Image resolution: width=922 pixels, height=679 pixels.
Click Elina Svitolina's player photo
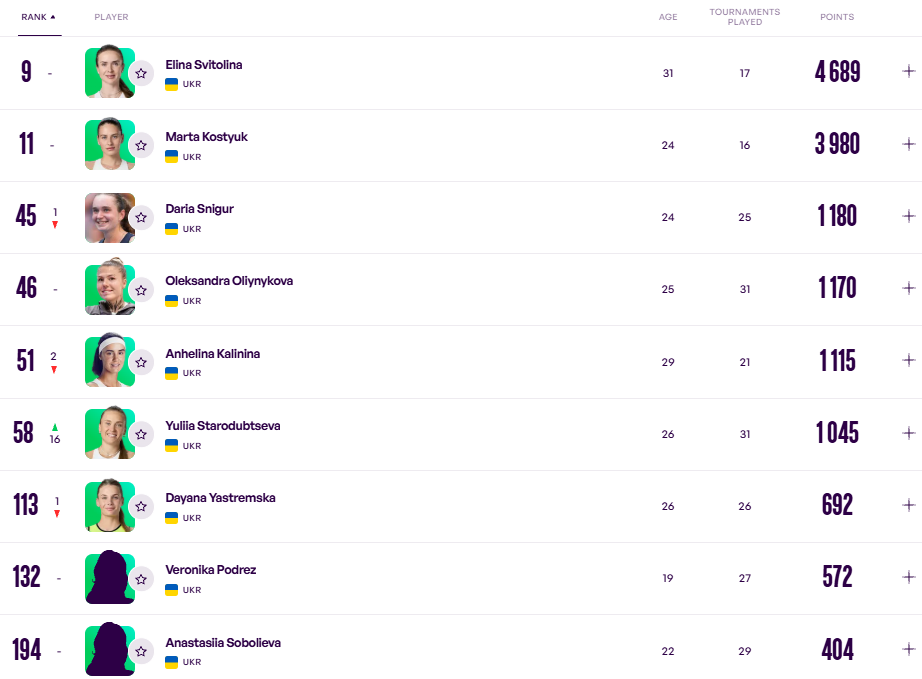pos(110,71)
